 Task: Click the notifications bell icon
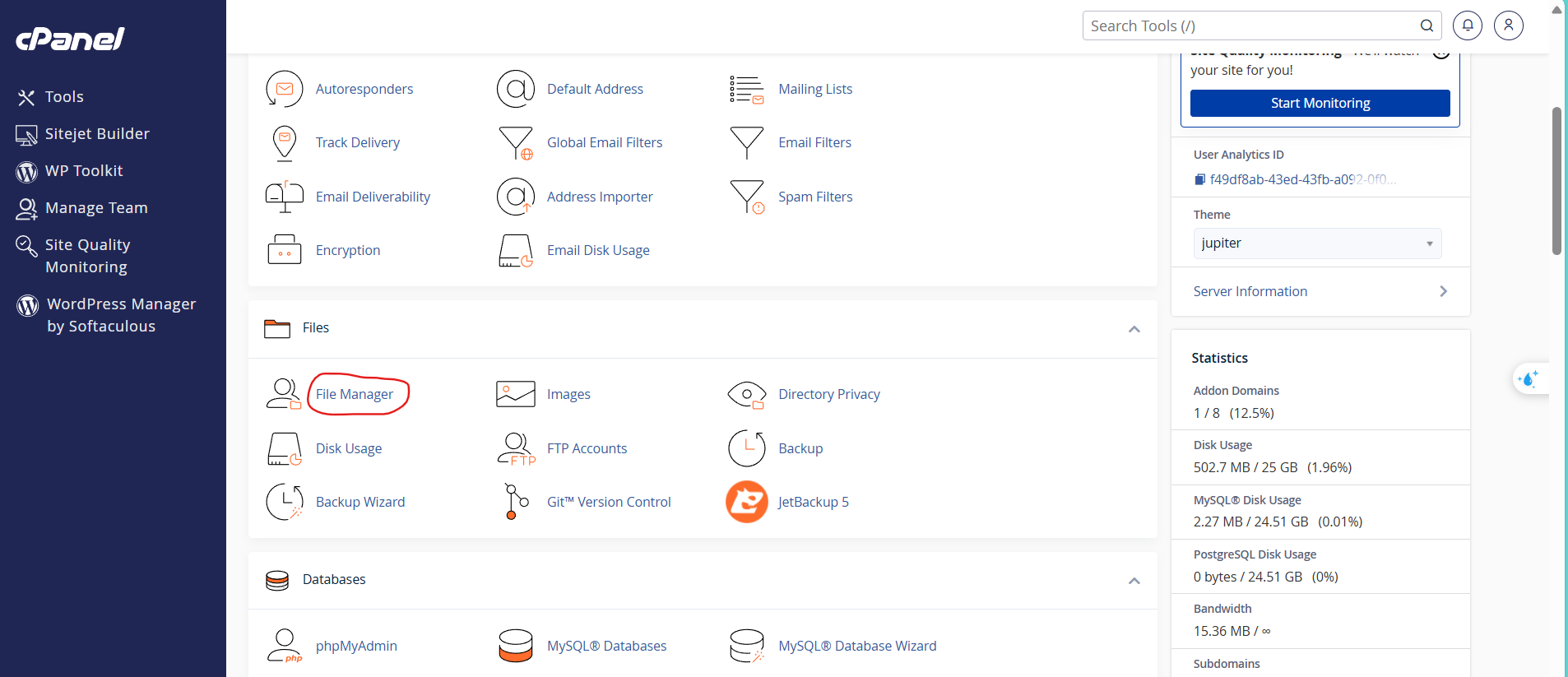click(x=1468, y=26)
